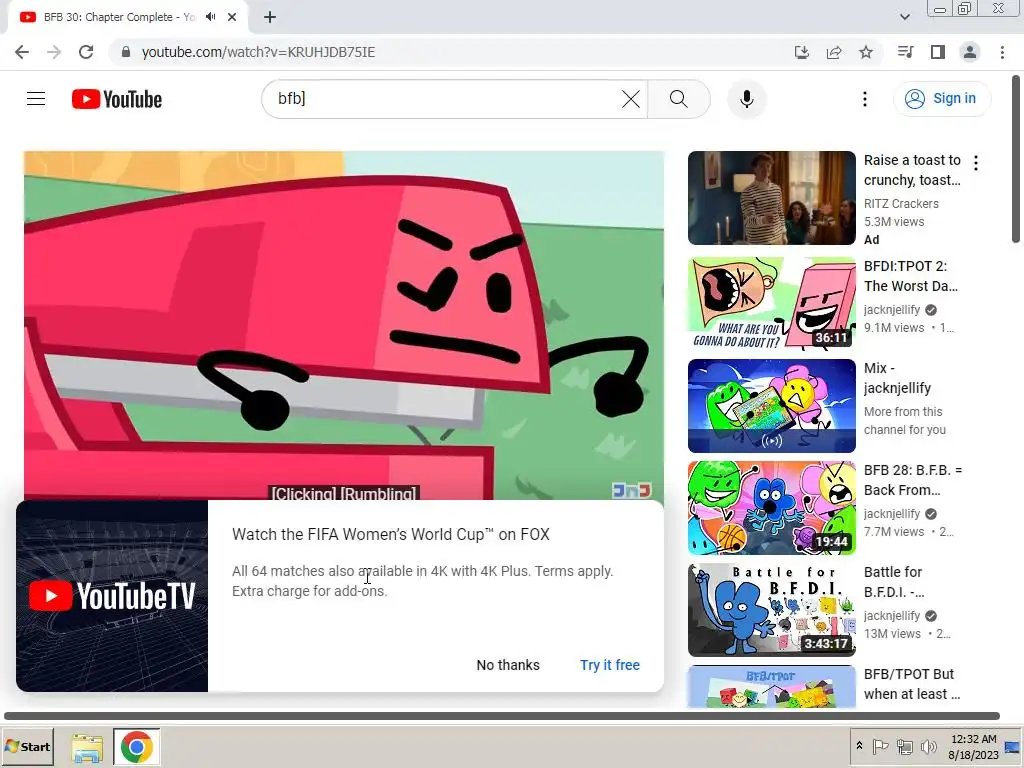The image size is (1024, 768).
Task: Click the video player area
Action: [344, 325]
